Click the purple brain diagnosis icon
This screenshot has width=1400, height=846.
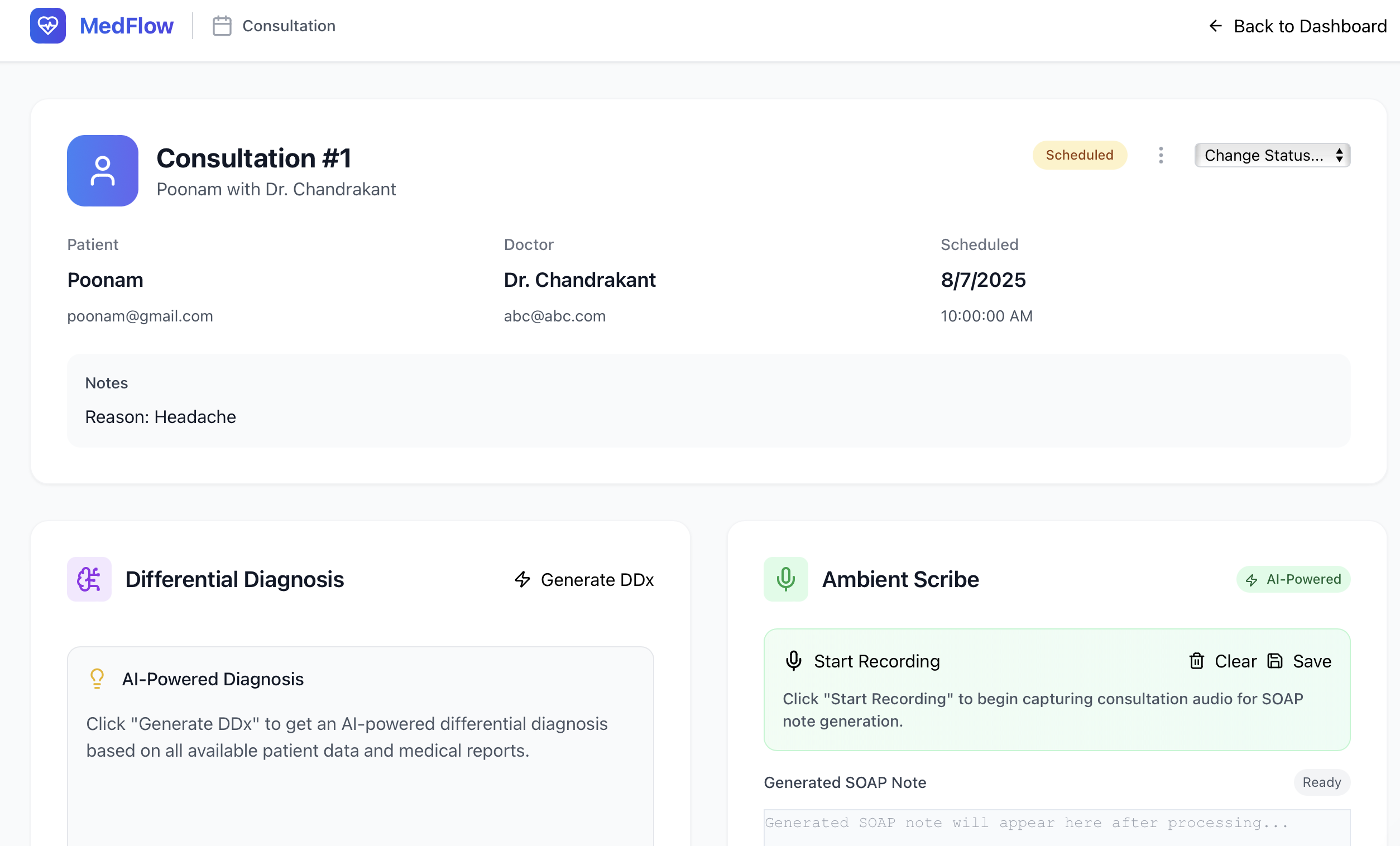click(x=89, y=579)
